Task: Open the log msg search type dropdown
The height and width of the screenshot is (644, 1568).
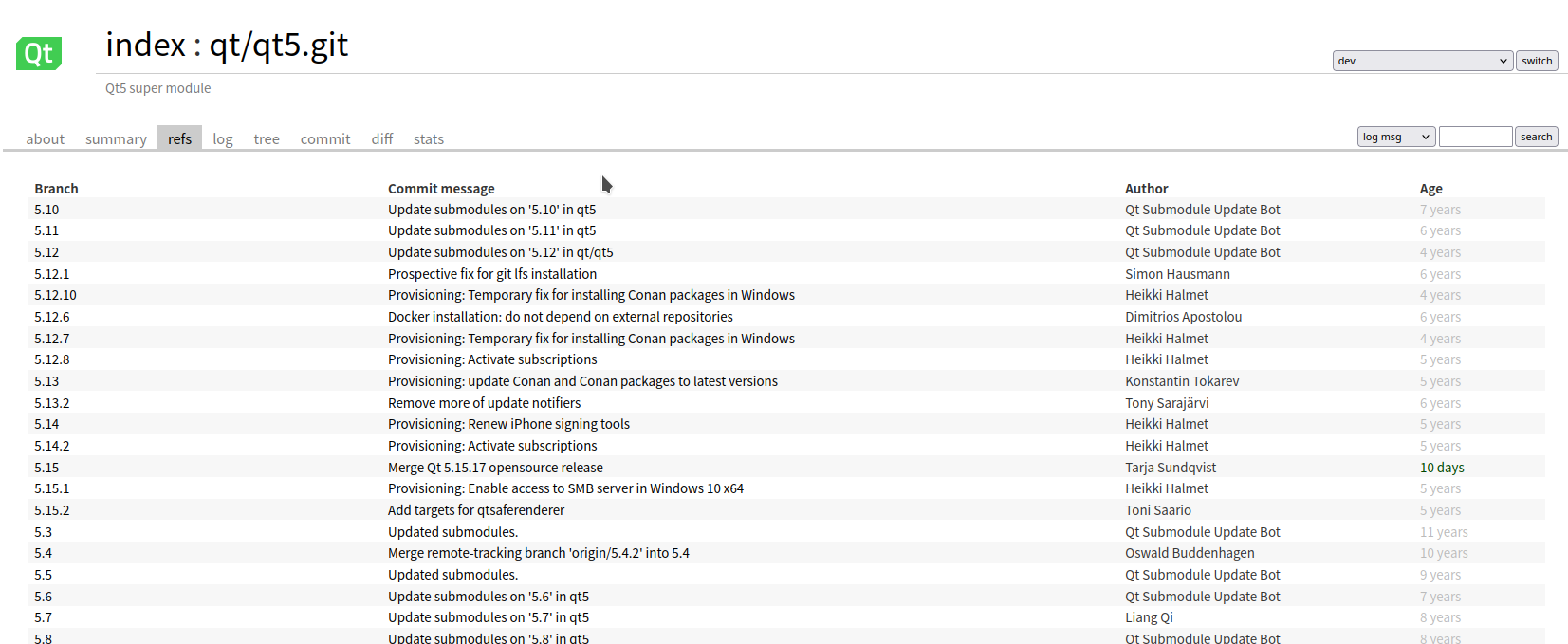Action: point(1396,137)
